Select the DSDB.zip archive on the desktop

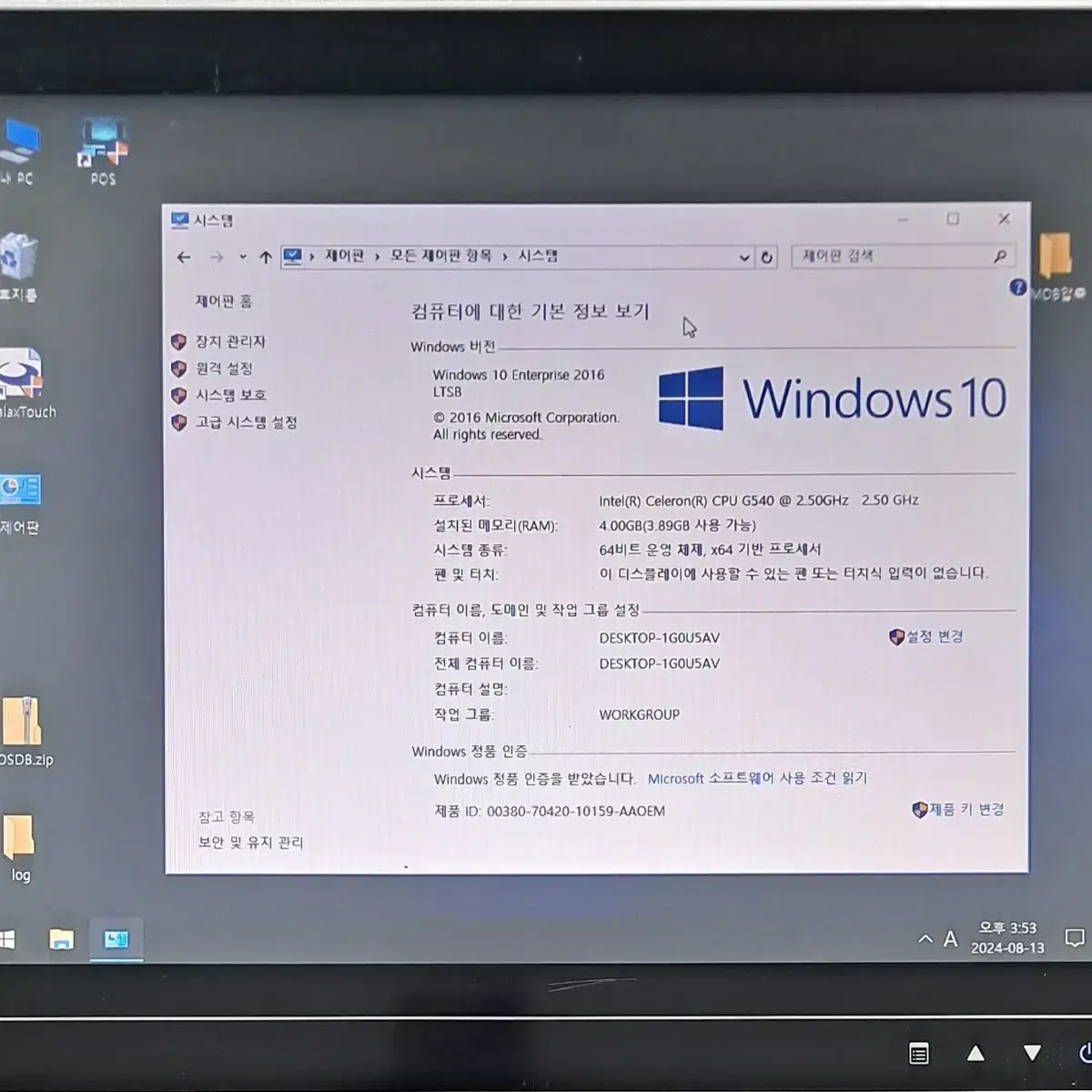pos(24,732)
